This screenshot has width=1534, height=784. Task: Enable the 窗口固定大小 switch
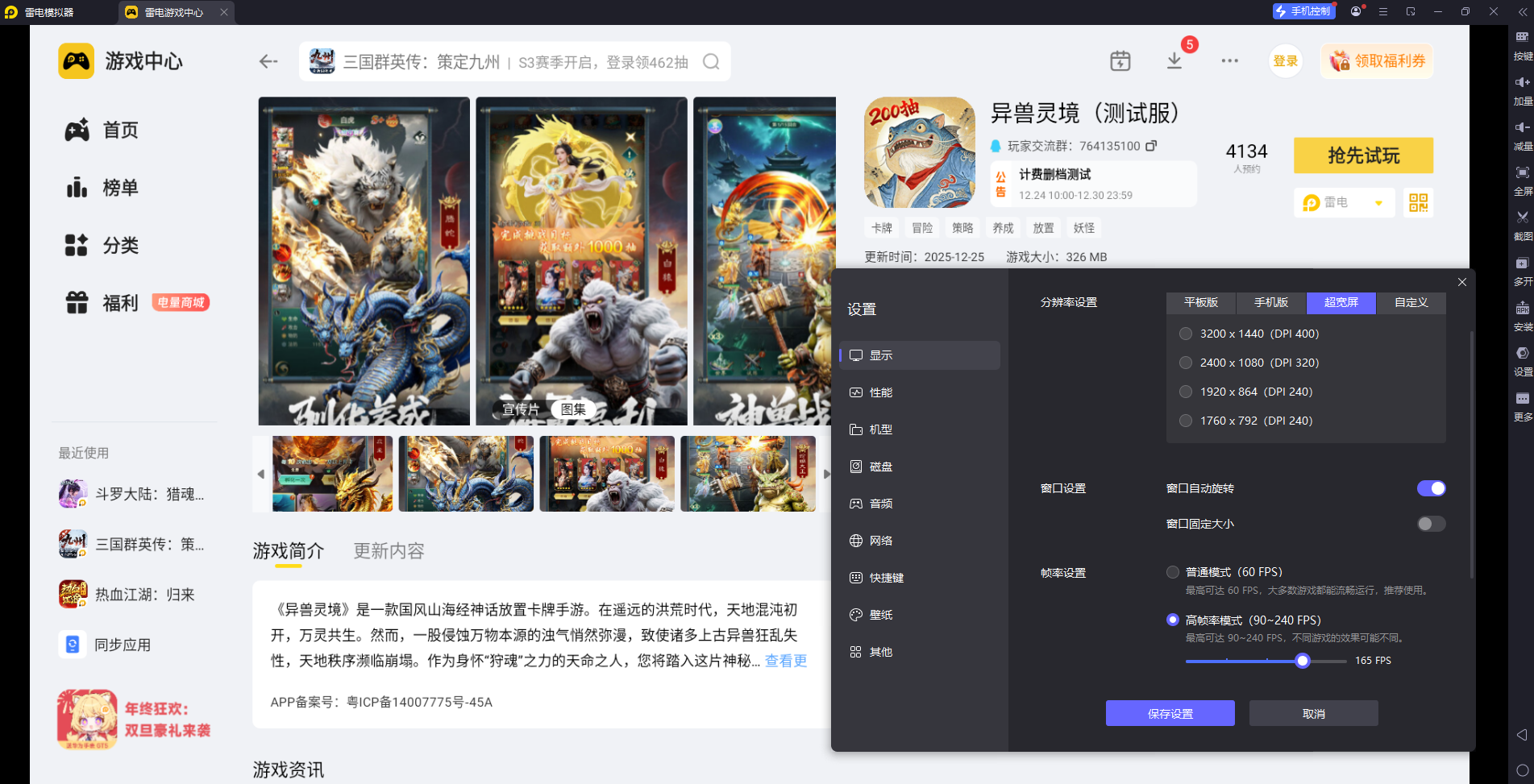click(x=1431, y=524)
